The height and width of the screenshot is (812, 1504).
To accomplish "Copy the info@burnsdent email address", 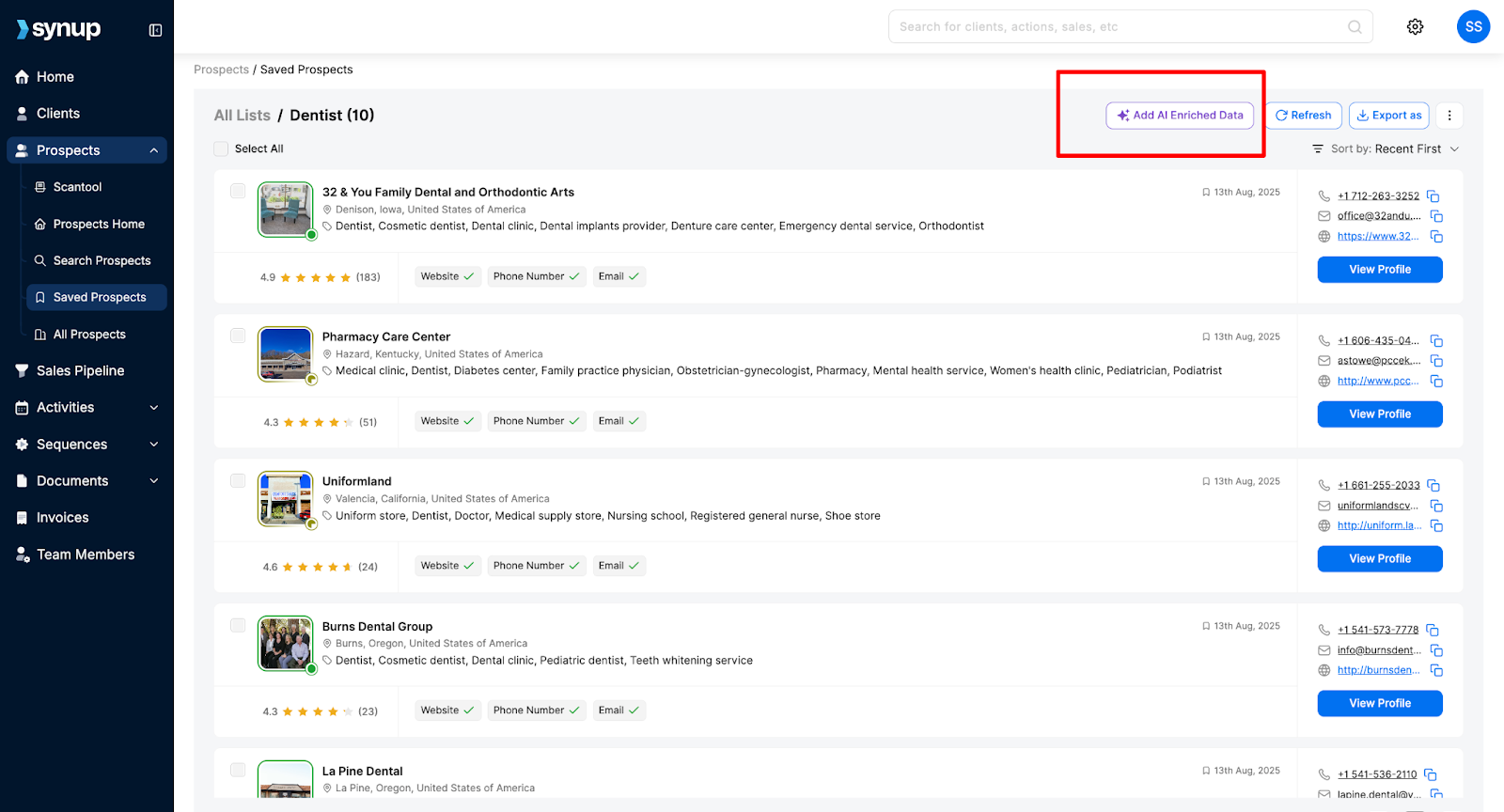I will 1436,650.
